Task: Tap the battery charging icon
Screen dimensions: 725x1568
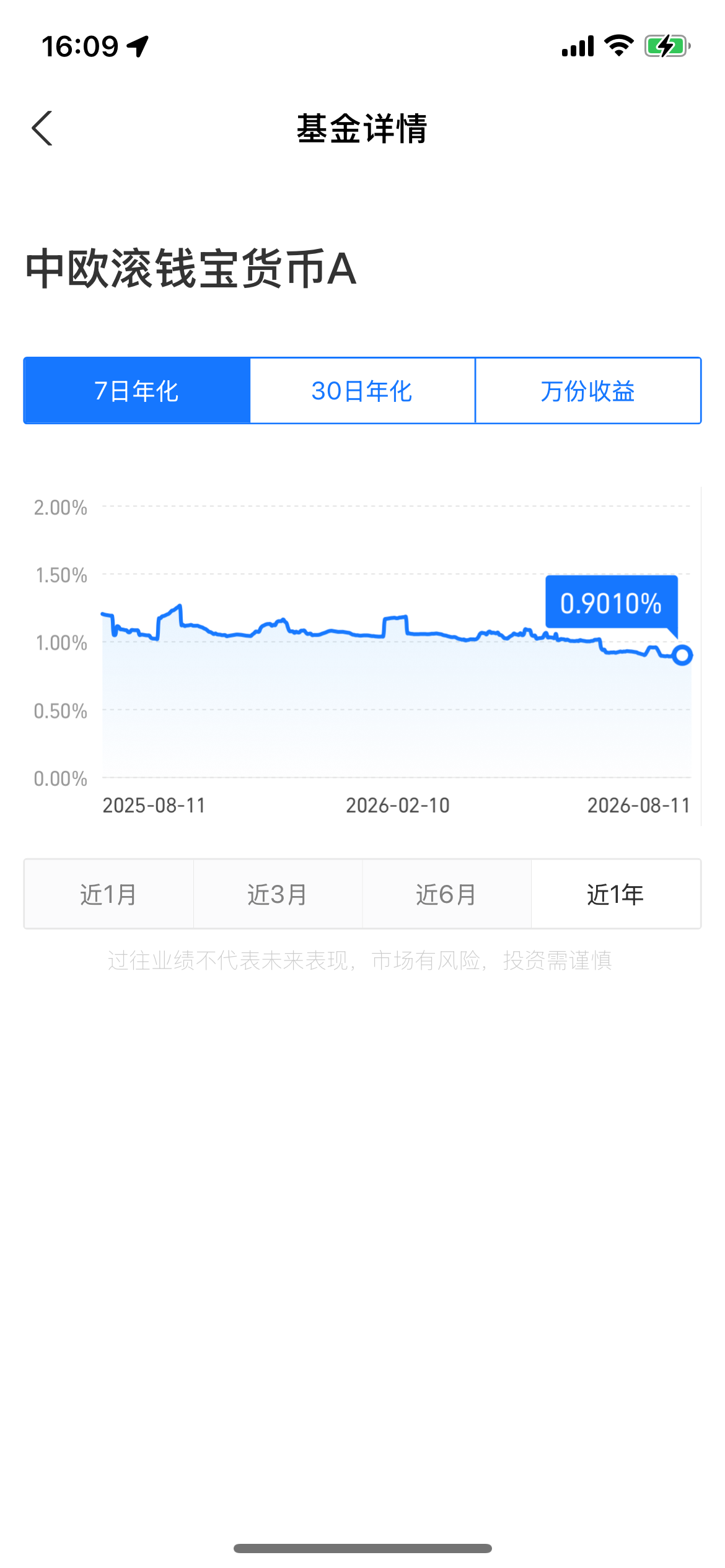Action: (x=667, y=46)
